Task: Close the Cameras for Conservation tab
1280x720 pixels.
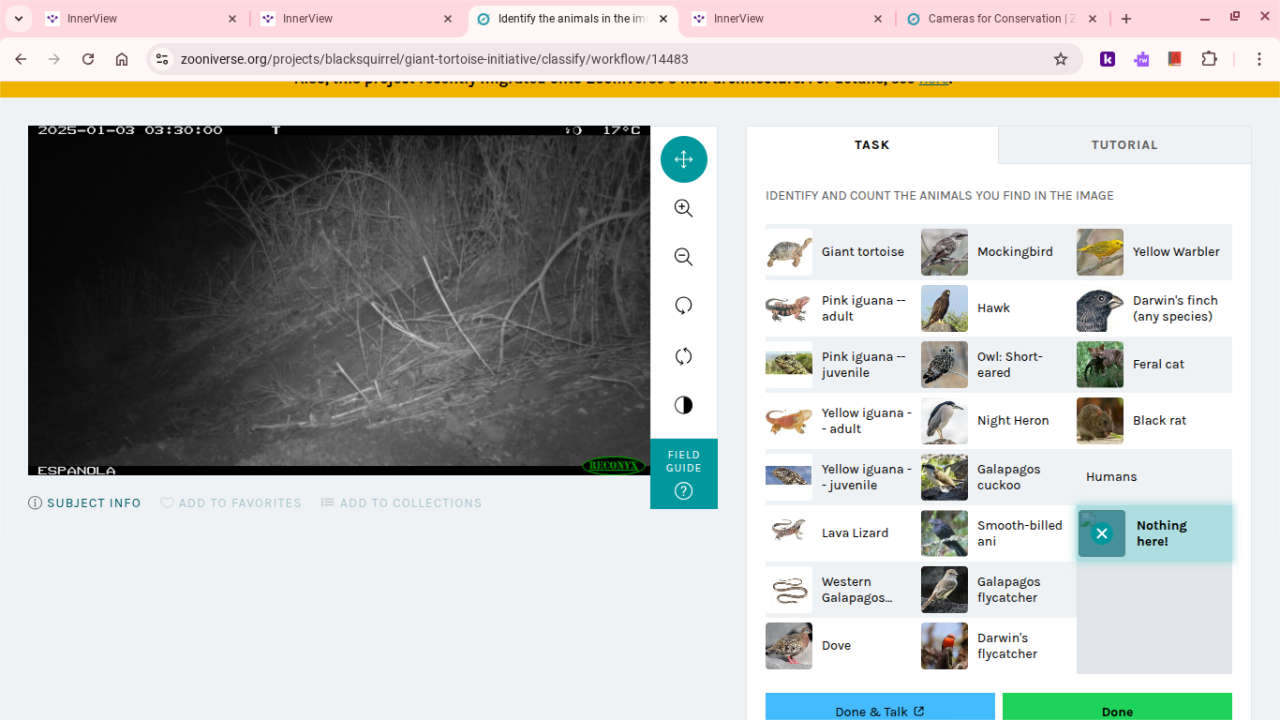Action: pyautogui.click(x=1092, y=19)
